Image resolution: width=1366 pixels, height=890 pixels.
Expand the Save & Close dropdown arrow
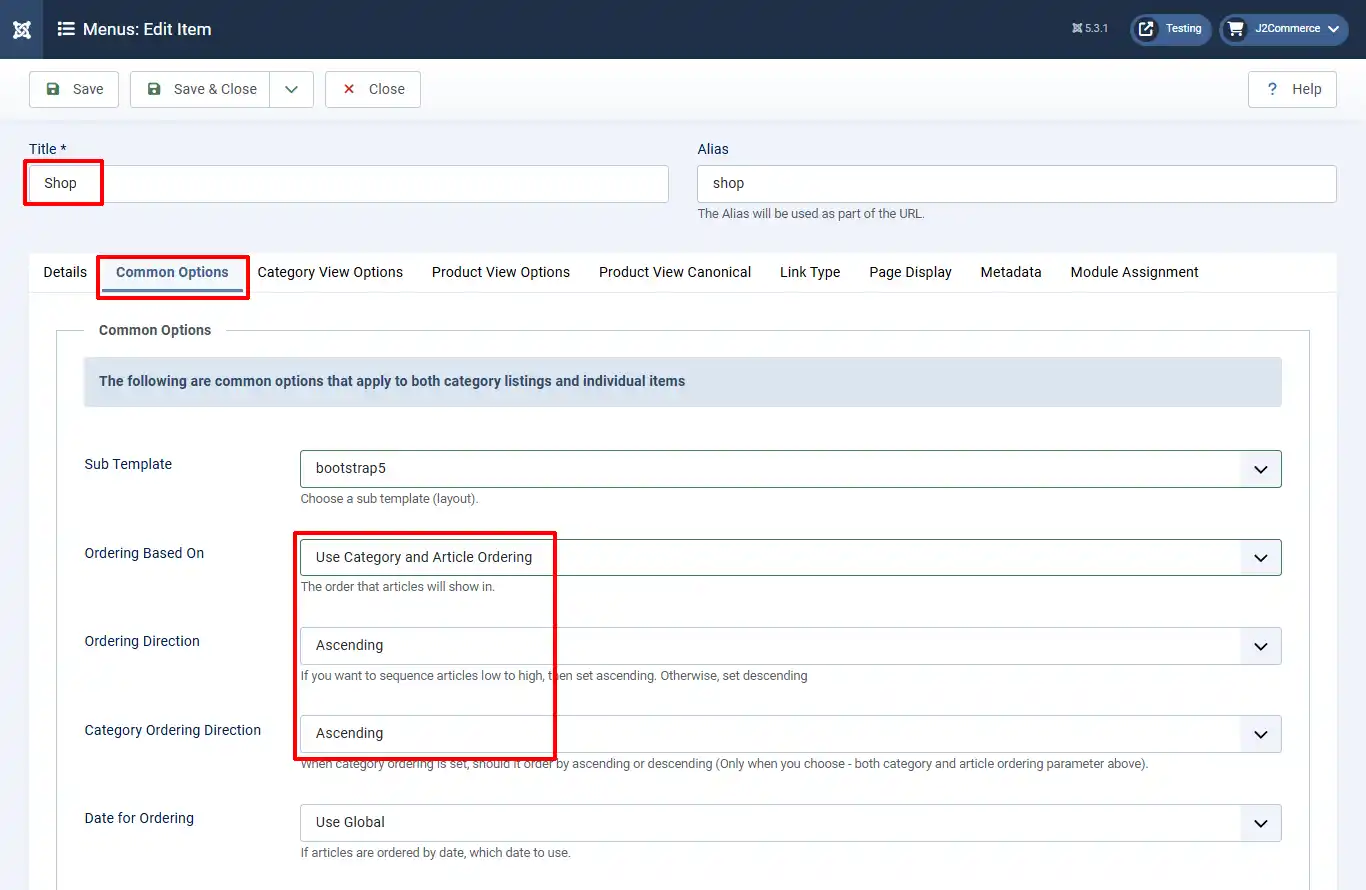coord(291,89)
